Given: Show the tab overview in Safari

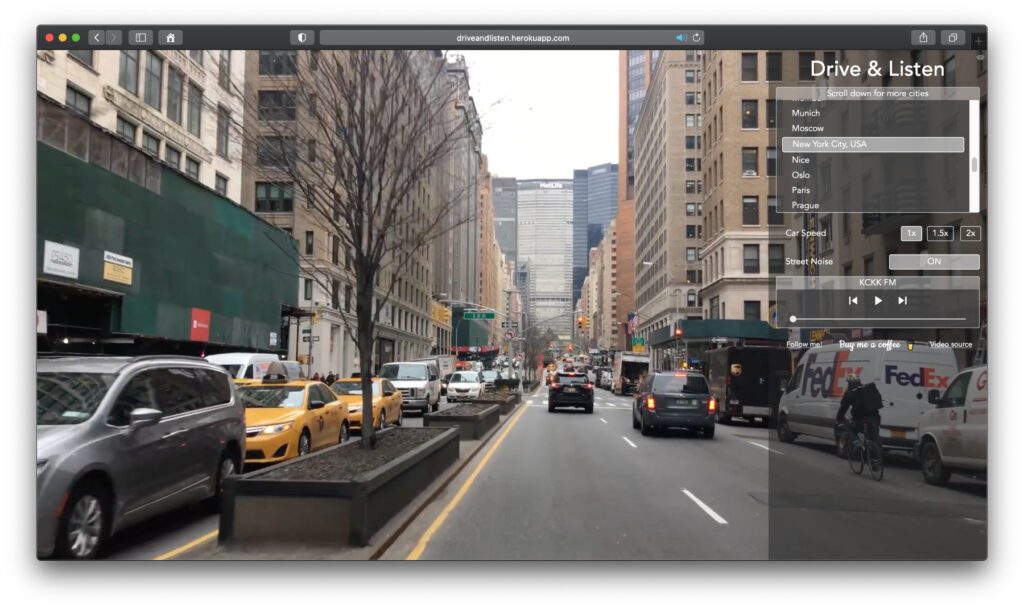Looking at the screenshot, I should [x=952, y=38].
